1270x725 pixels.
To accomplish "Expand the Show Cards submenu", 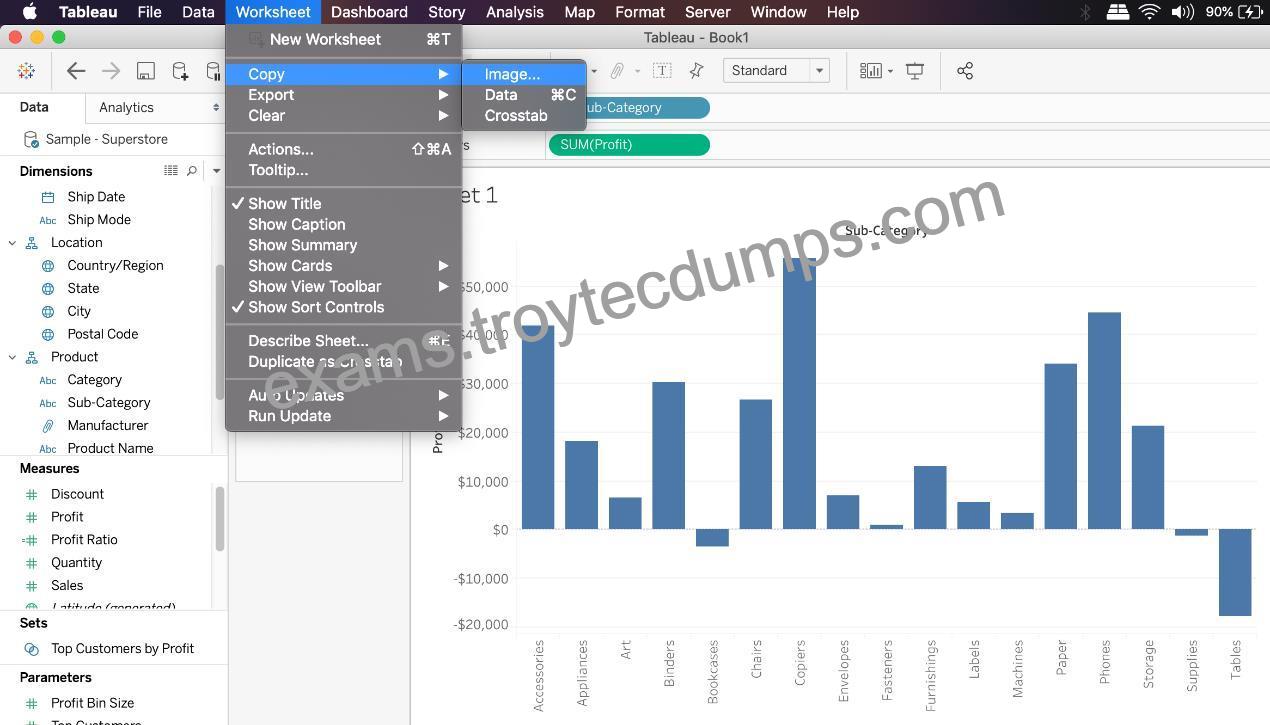I will point(344,266).
